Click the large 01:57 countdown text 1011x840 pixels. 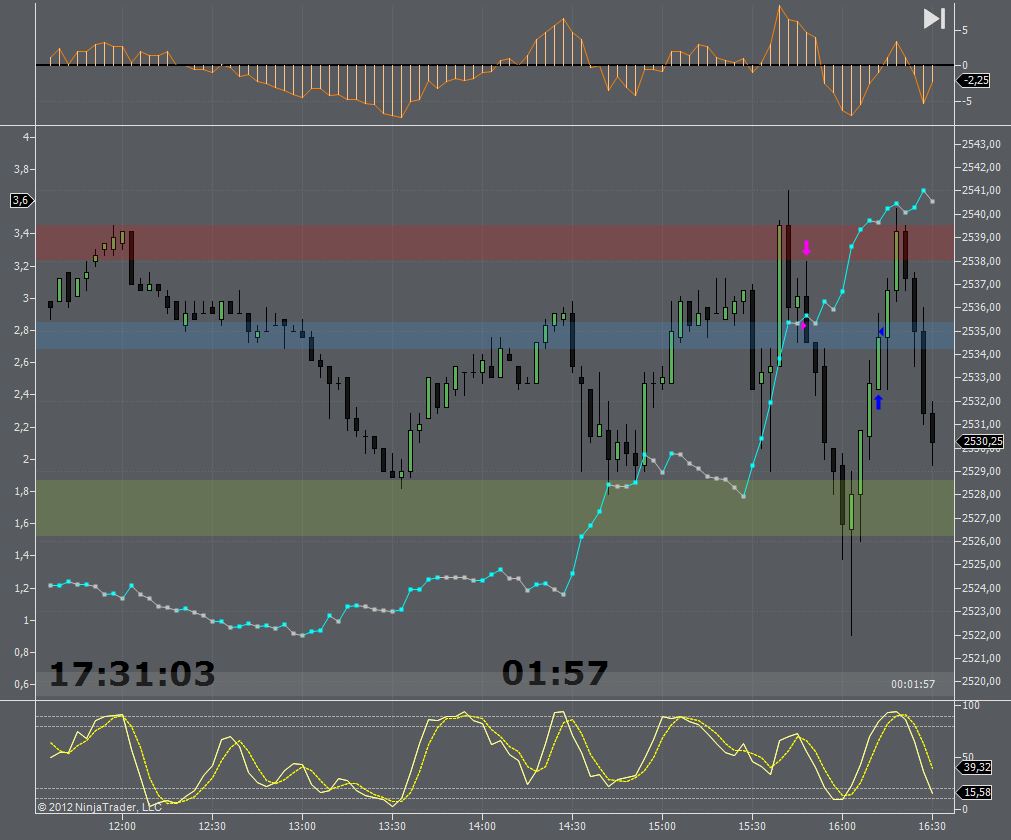[555, 673]
